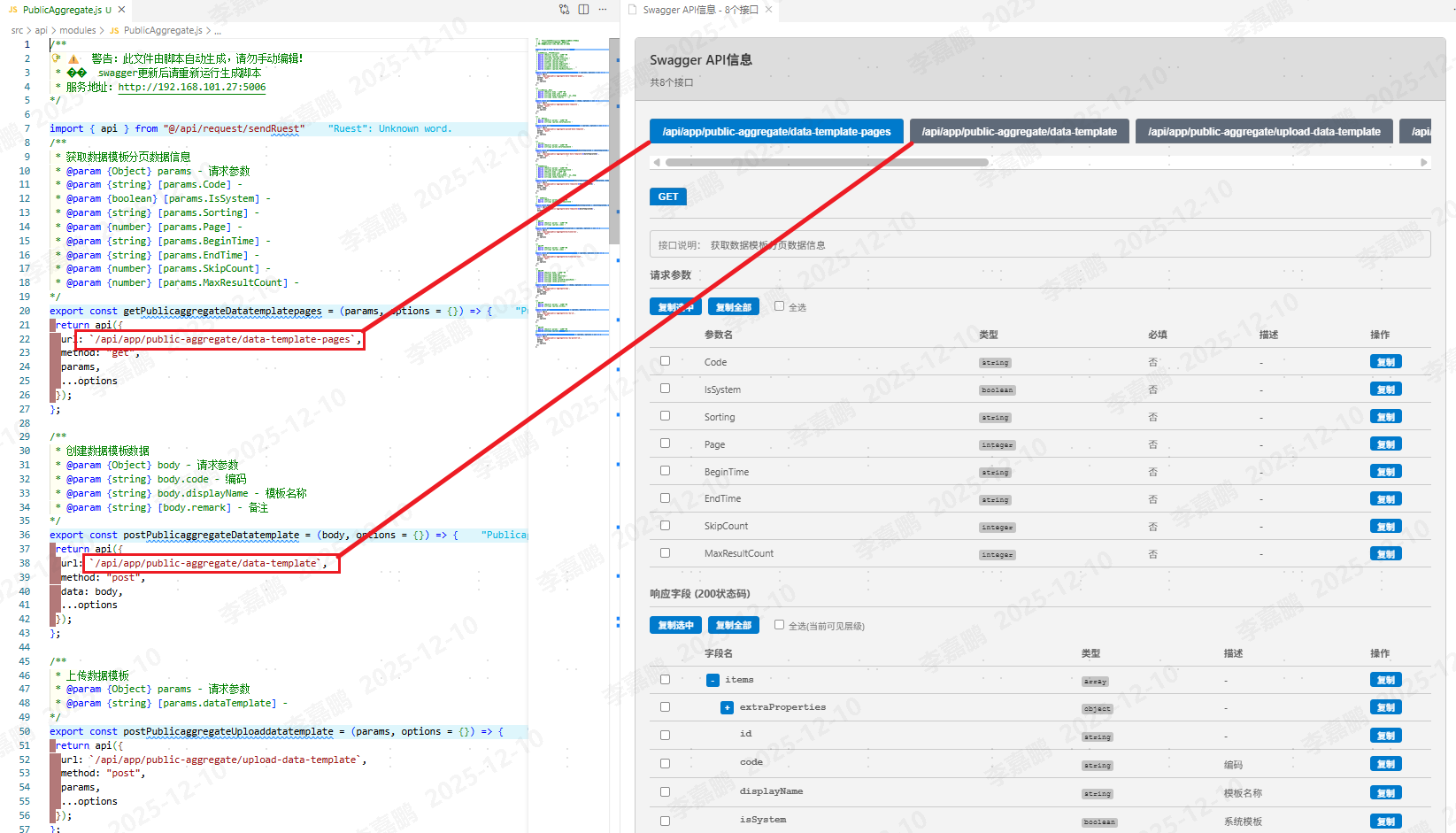Copy the EndTime parameter row with 复制

(x=1386, y=499)
